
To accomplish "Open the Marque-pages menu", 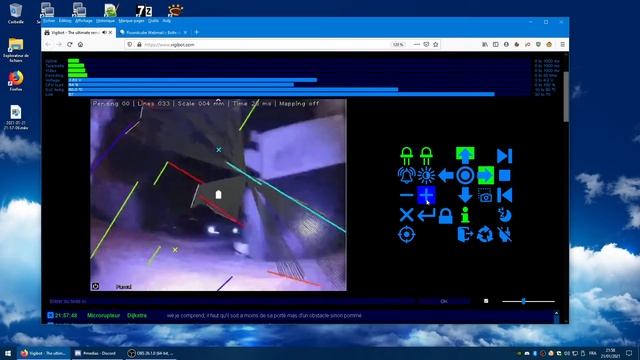I will (131, 20).
